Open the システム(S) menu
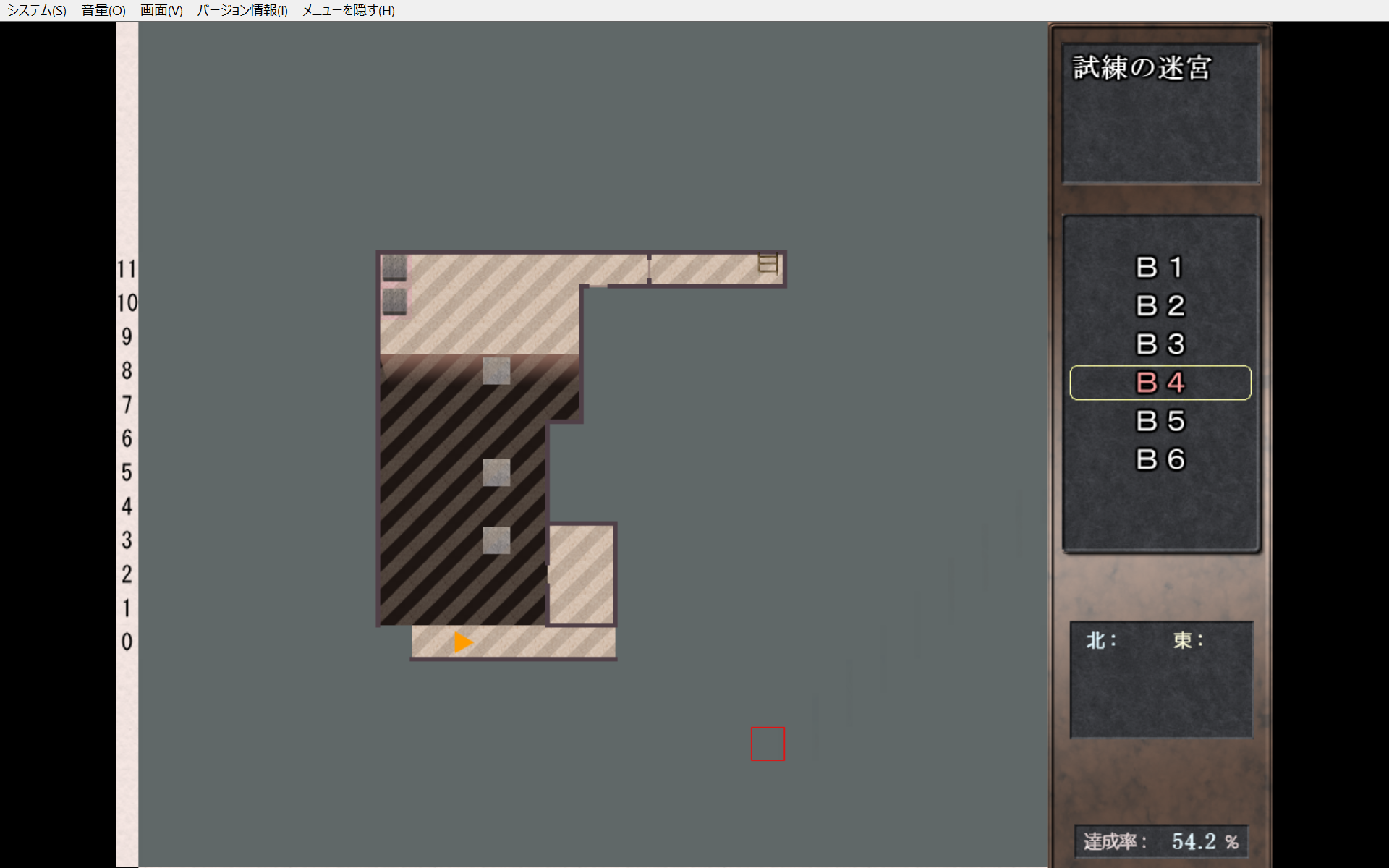The image size is (1389, 868). click(x=37, y=10)
